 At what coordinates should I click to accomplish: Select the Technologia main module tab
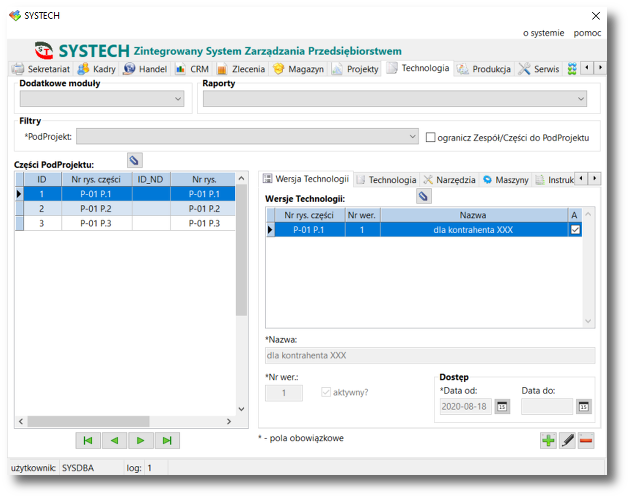point(418,68)
